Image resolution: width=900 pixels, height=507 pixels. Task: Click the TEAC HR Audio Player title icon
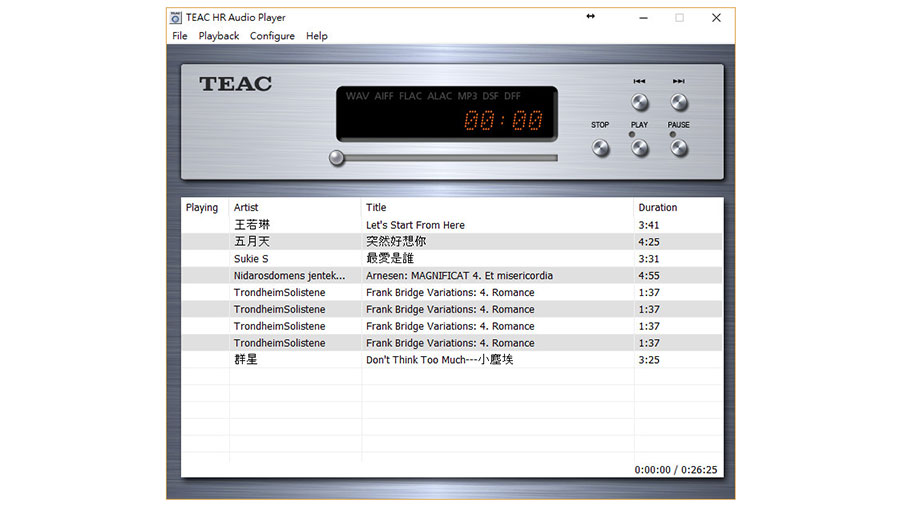coord(176,18)
